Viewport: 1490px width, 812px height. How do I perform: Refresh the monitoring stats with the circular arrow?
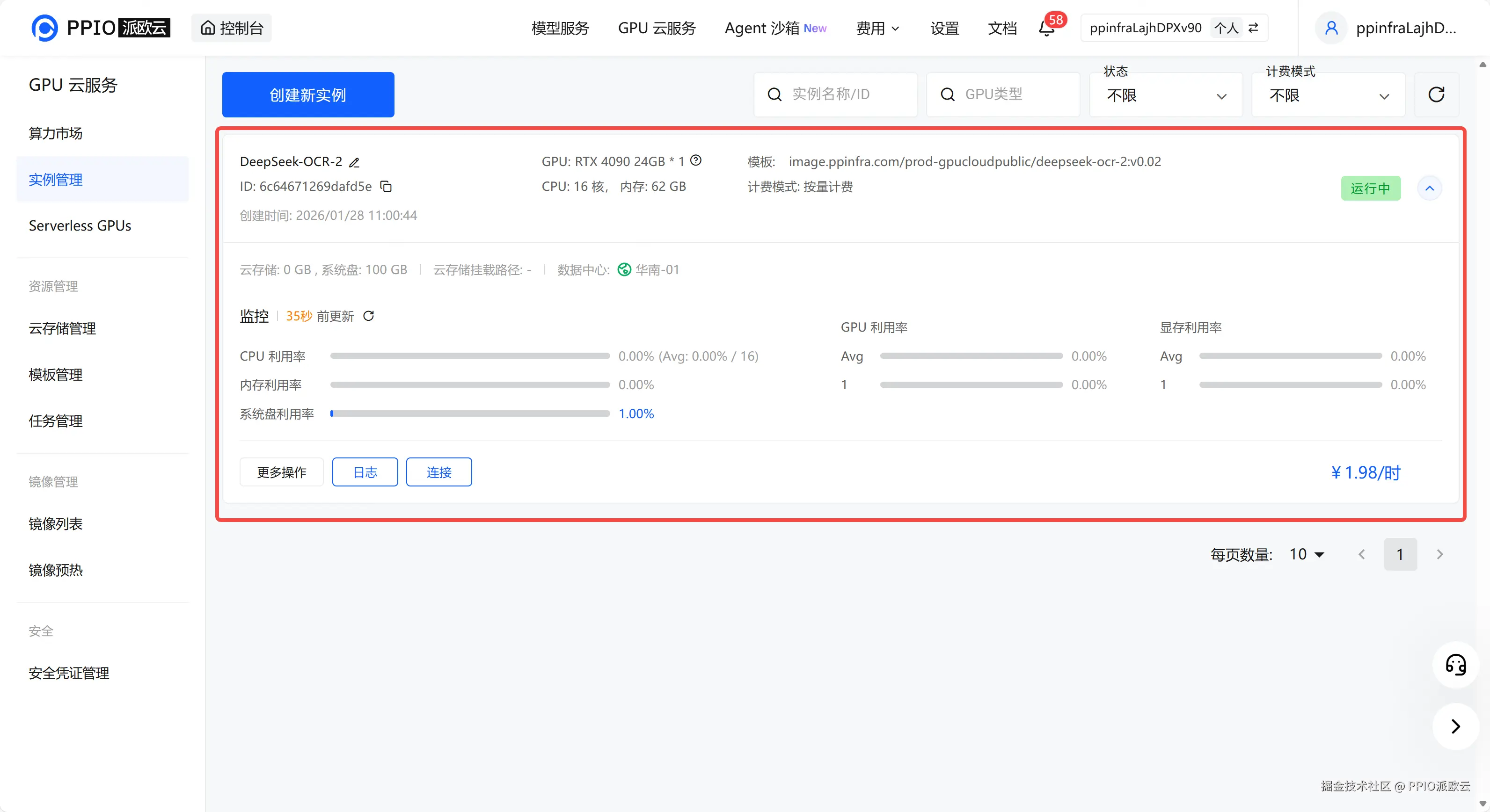click(x=368, y=316)
